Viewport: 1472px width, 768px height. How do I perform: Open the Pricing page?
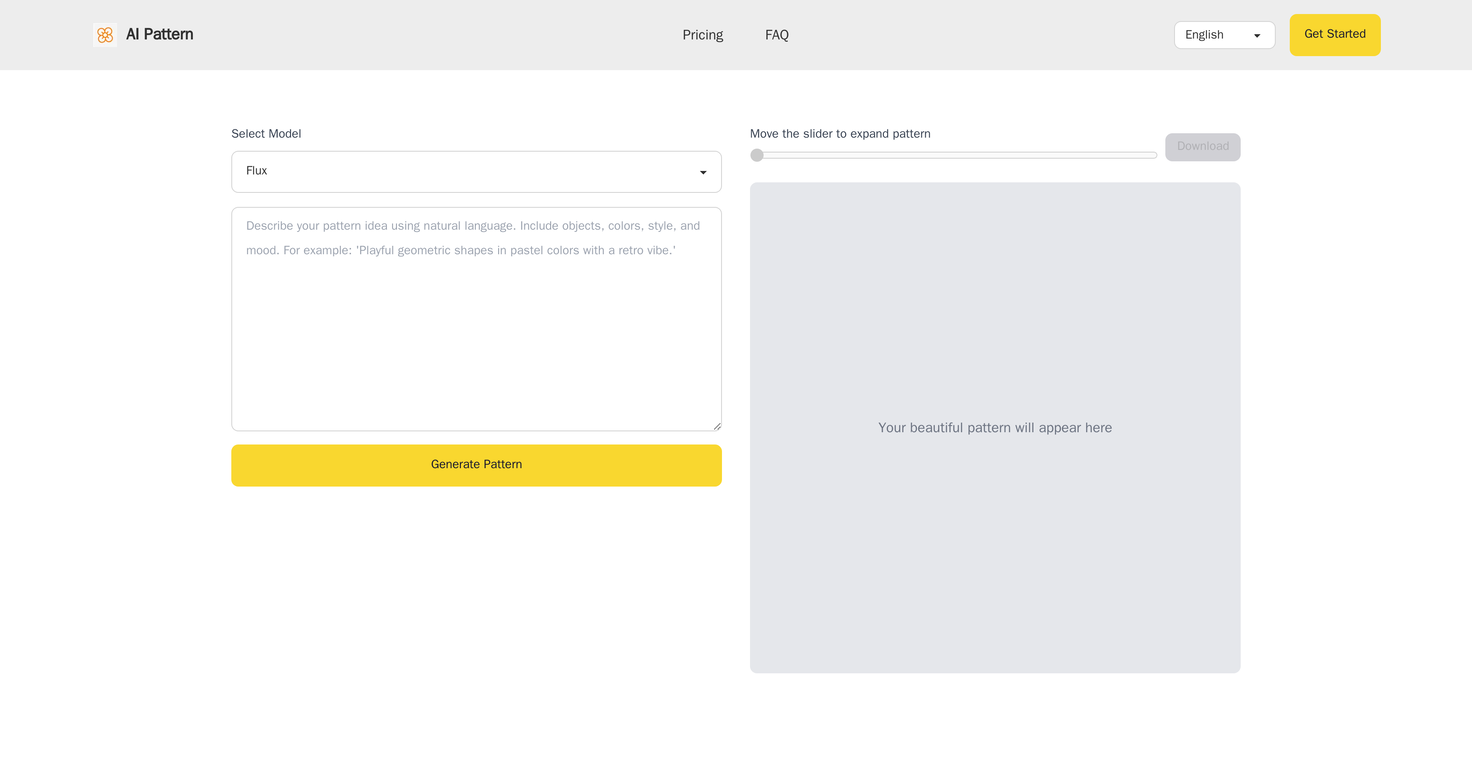coord(702,35)
